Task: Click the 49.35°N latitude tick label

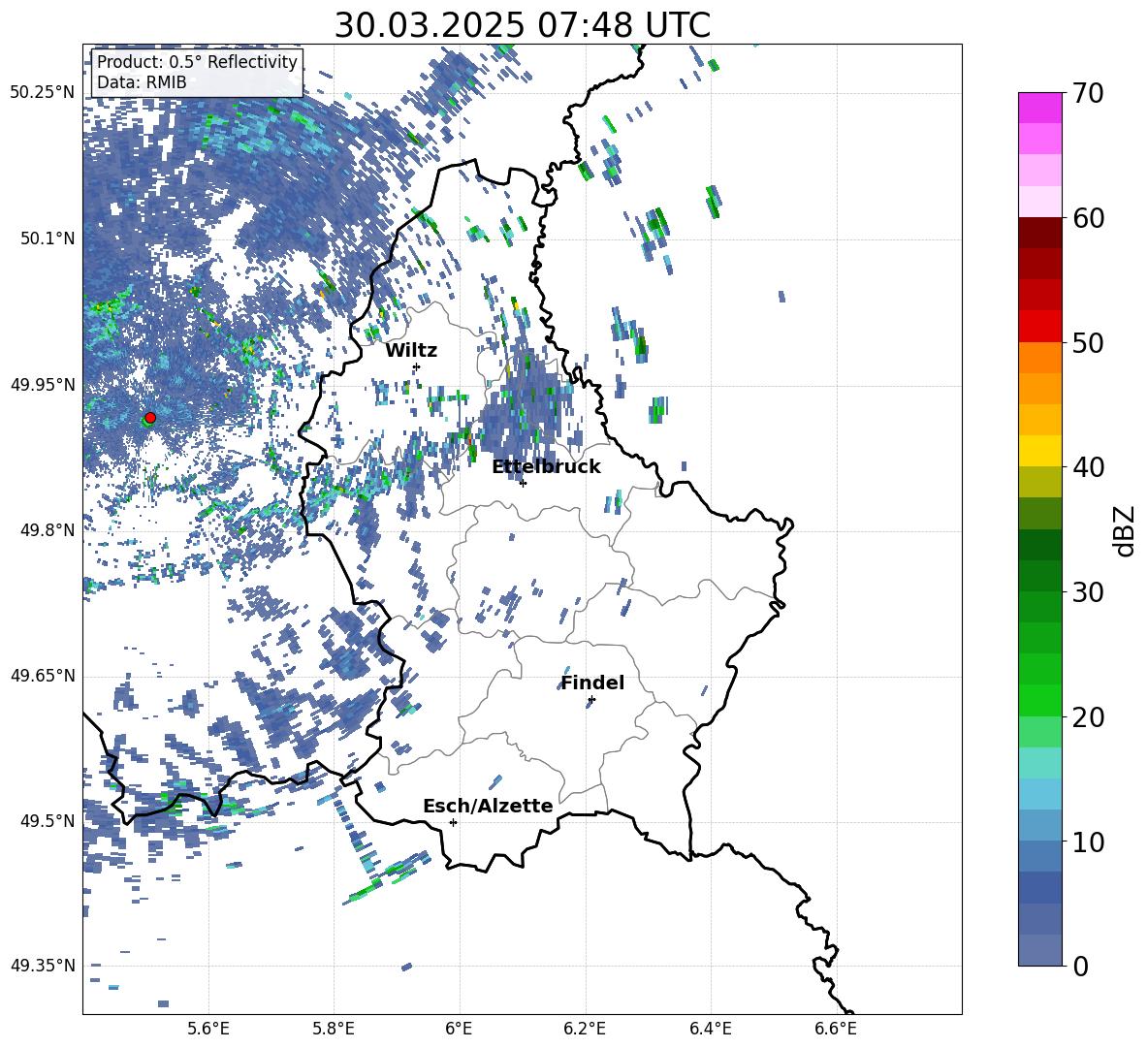Action: tap(43, 966)
